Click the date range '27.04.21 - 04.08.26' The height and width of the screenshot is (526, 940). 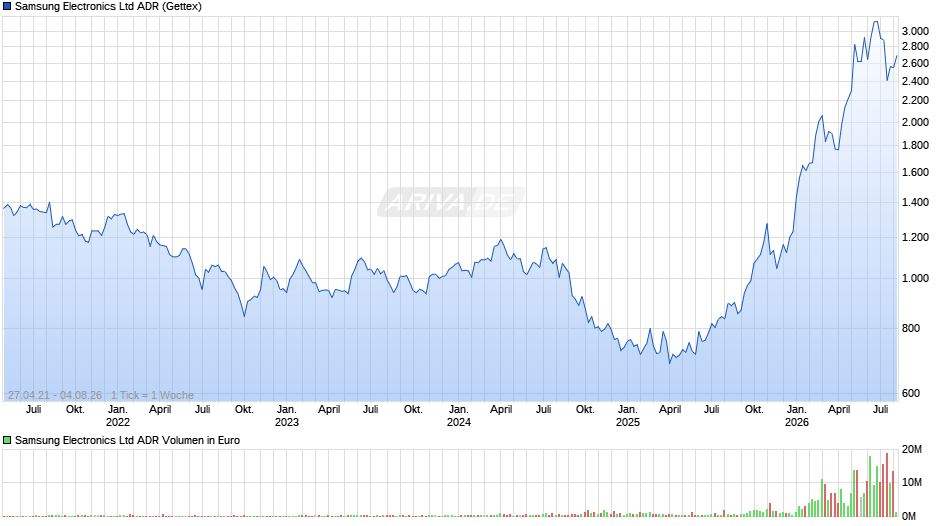pyautogui.click(x=55, y=395)
